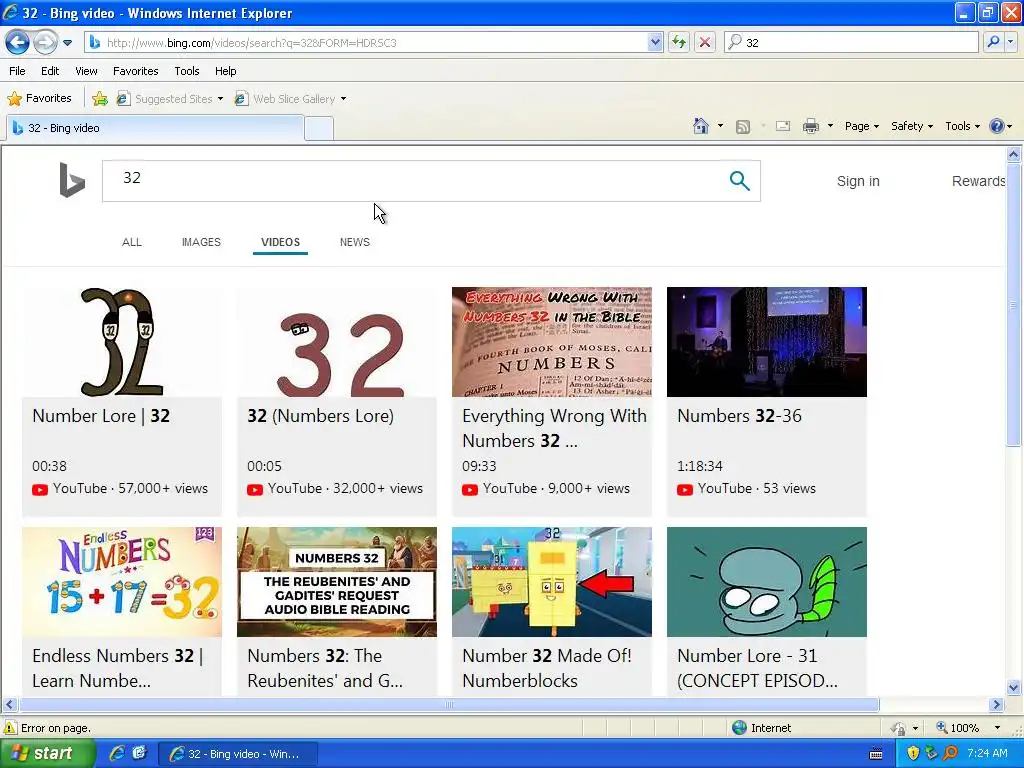Click the 'Number Lore | 32' title link
Viewport: 1024px width, 768px height.
coord(101,416)
